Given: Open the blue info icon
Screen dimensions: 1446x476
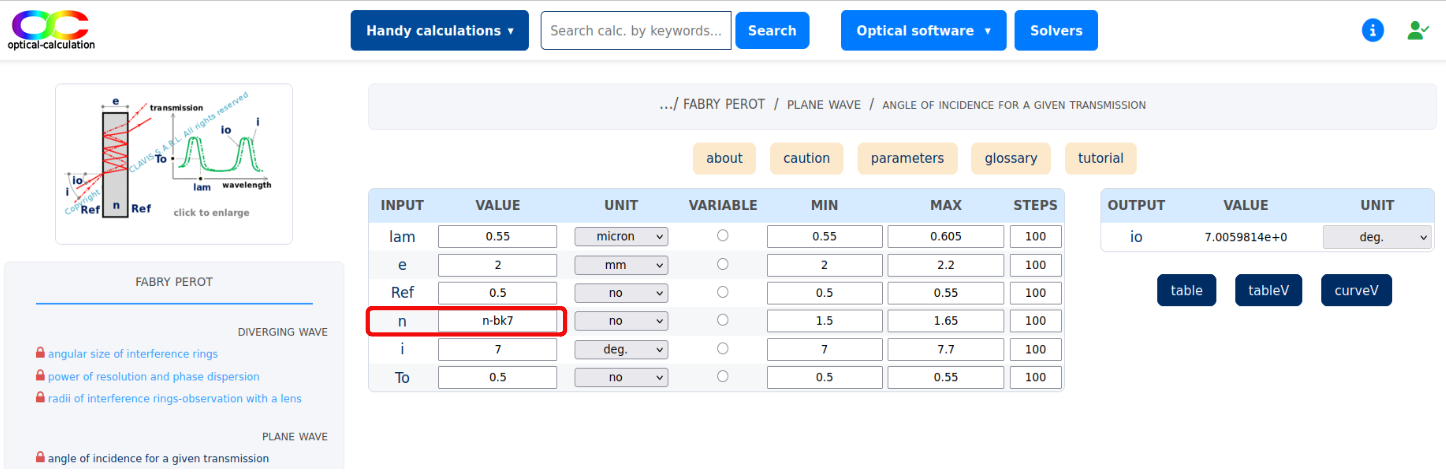Looking at the screenshot, I should click(1373, 30).
